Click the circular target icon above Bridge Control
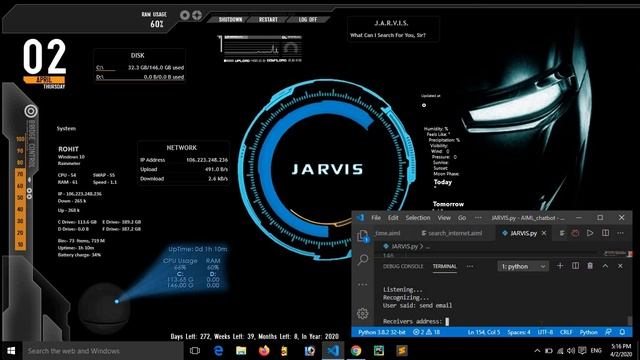Screen dimensions: 640x360 [x=31, y=111]
